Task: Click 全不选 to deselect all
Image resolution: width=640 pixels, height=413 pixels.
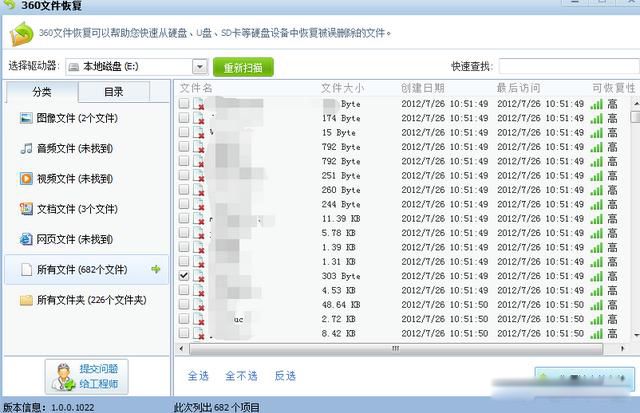Action: (241, 375)
